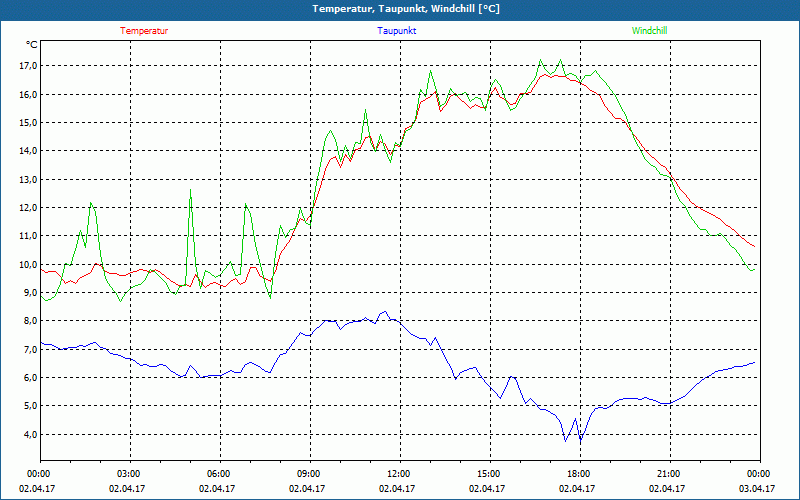Click the green Windchill legend label

click(x=649, y=31)
